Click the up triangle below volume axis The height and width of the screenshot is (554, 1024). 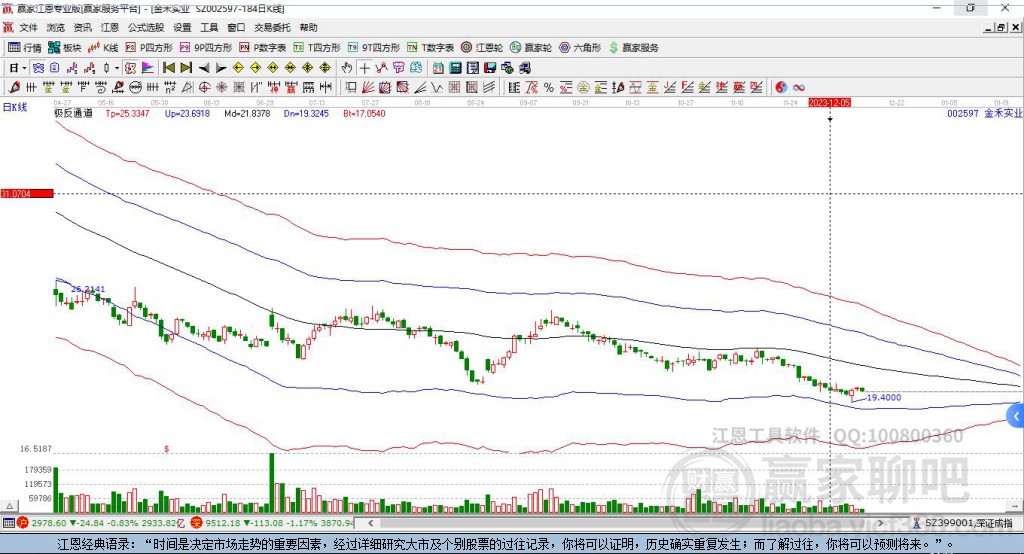(x=9, y=506)
